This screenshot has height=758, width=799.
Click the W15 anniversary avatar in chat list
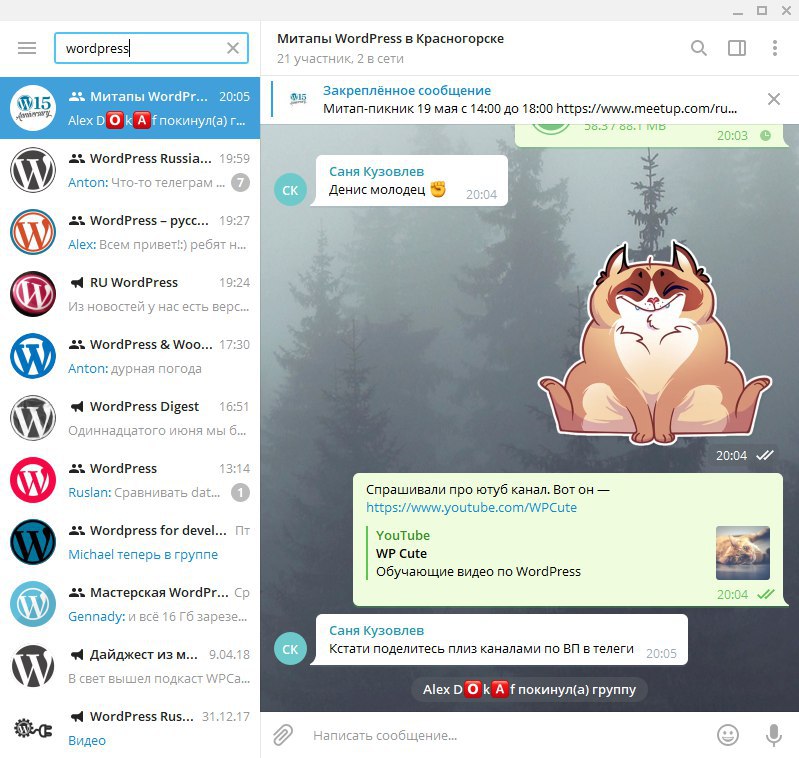33,108
